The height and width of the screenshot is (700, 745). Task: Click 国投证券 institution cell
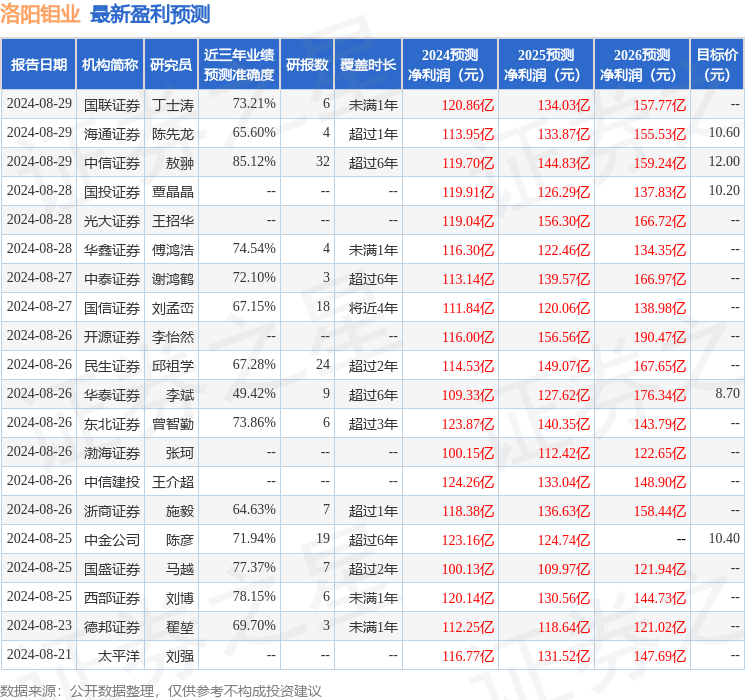(112, 192)
